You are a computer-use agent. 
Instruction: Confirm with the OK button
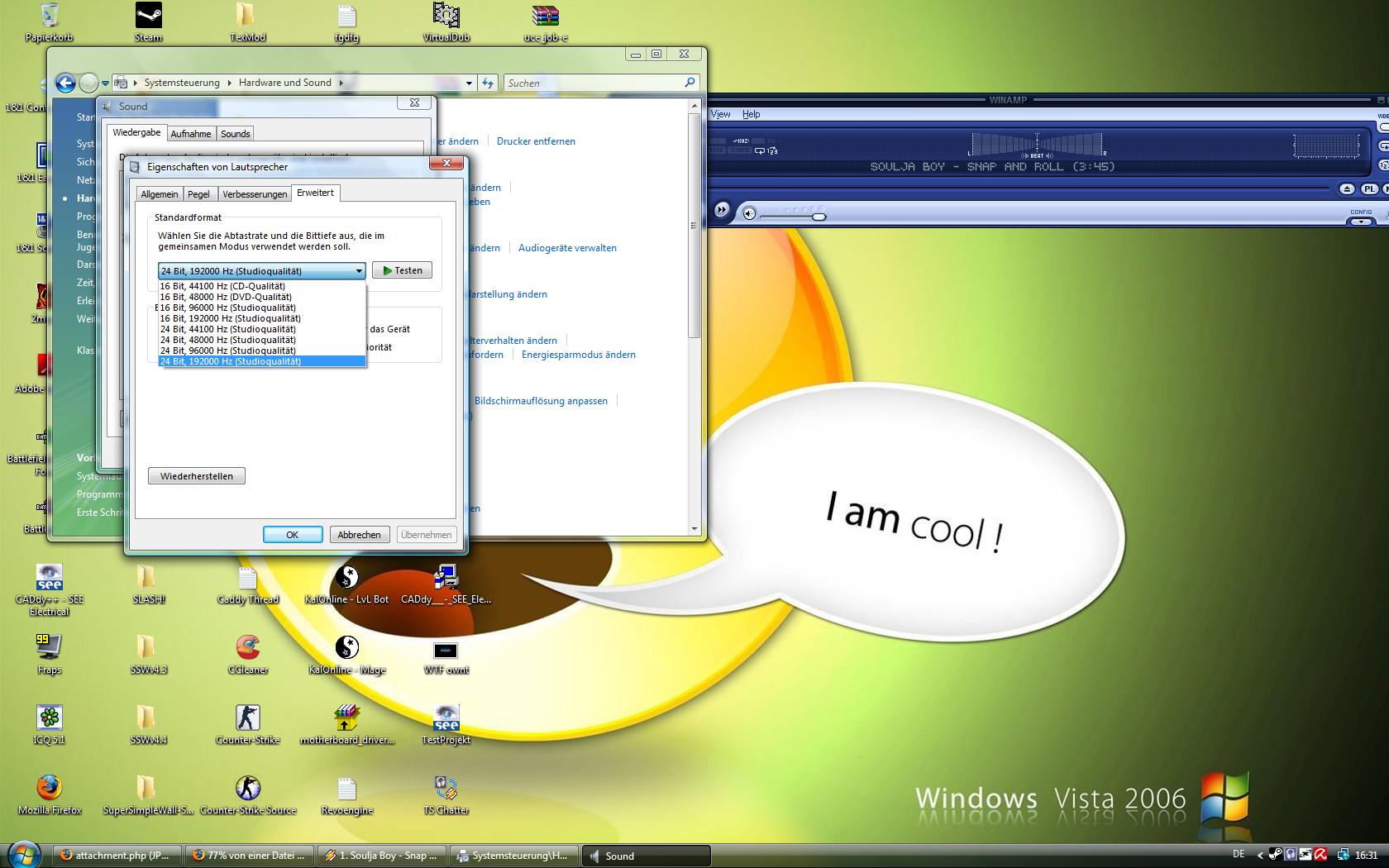click(x=293, y=535)
